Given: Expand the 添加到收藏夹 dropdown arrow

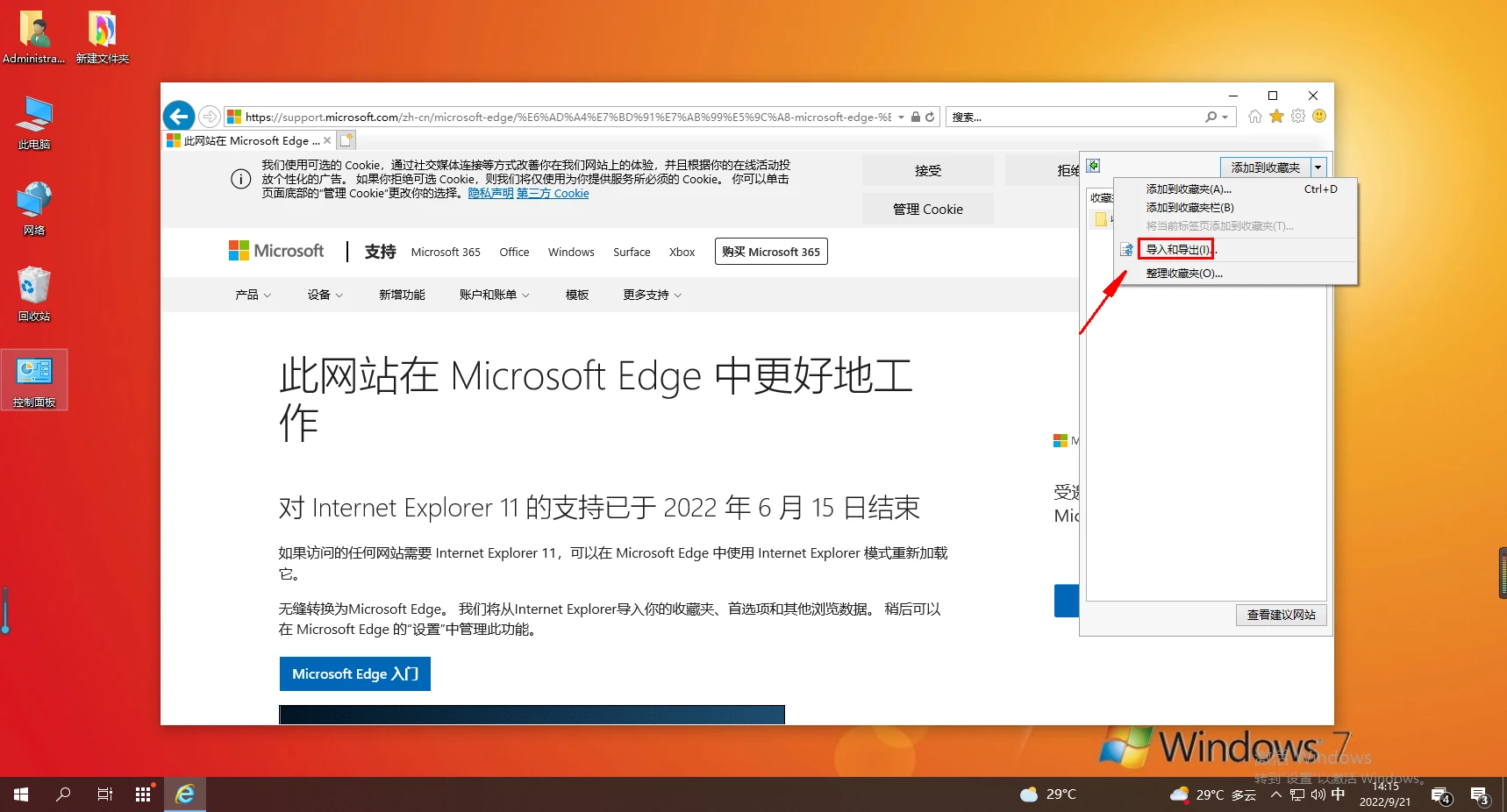Looking at the screenshot, I should 1318,167.
